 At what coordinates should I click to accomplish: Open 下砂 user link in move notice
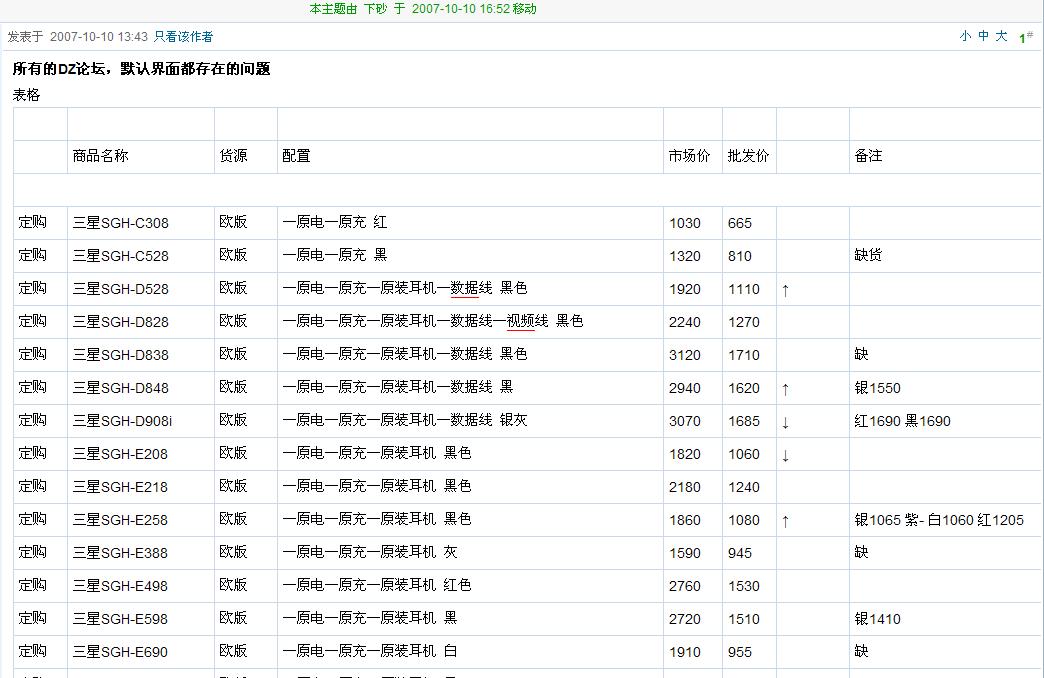tap(375, 9)
